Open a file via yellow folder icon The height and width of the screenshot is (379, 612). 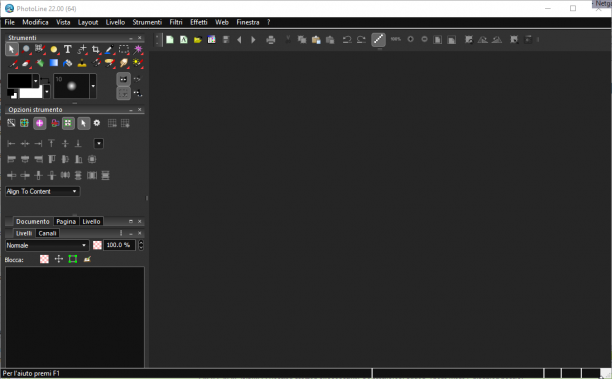tap(197, 39)
